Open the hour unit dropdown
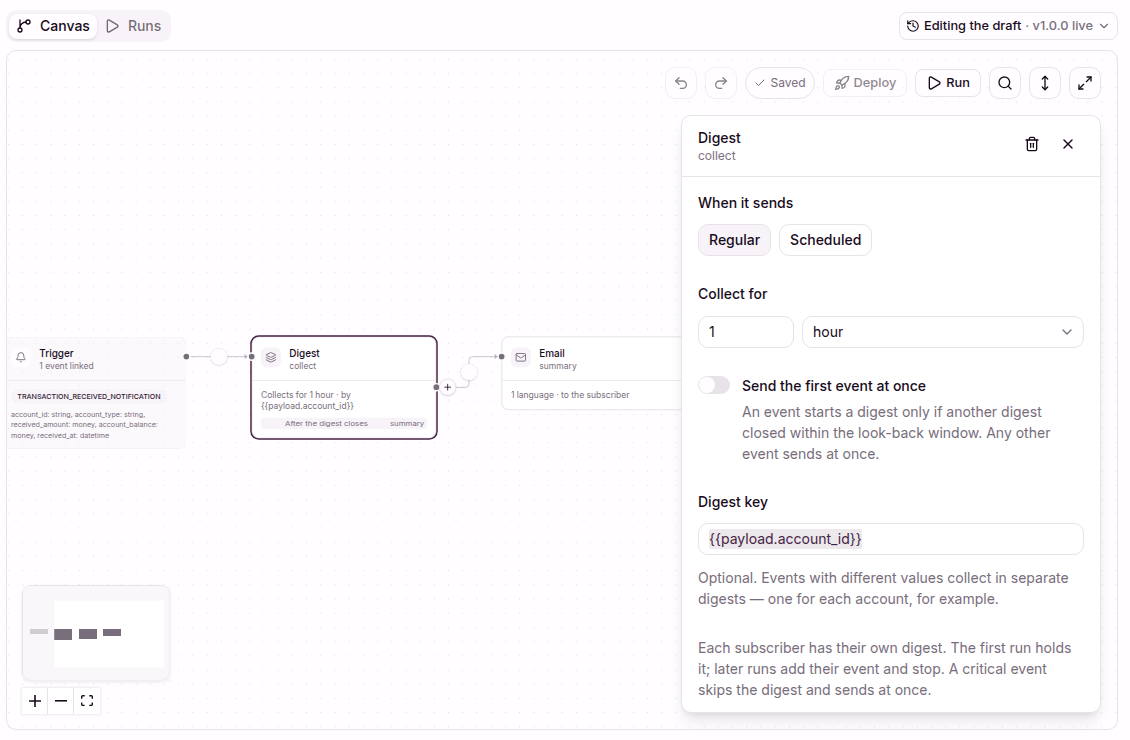Viewport: 1130px width, 740px height. (x=943, y=332)
